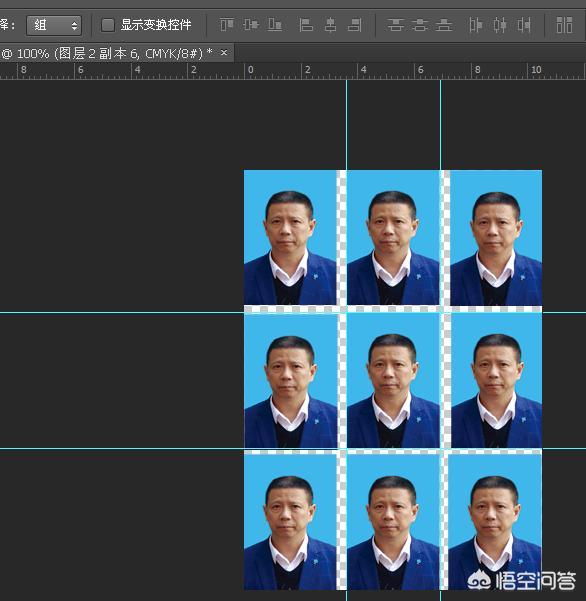Select the bottom-left ID photo on canvas
The width and height of the screenshot is (586, 601).
click(x=290, y=522)
